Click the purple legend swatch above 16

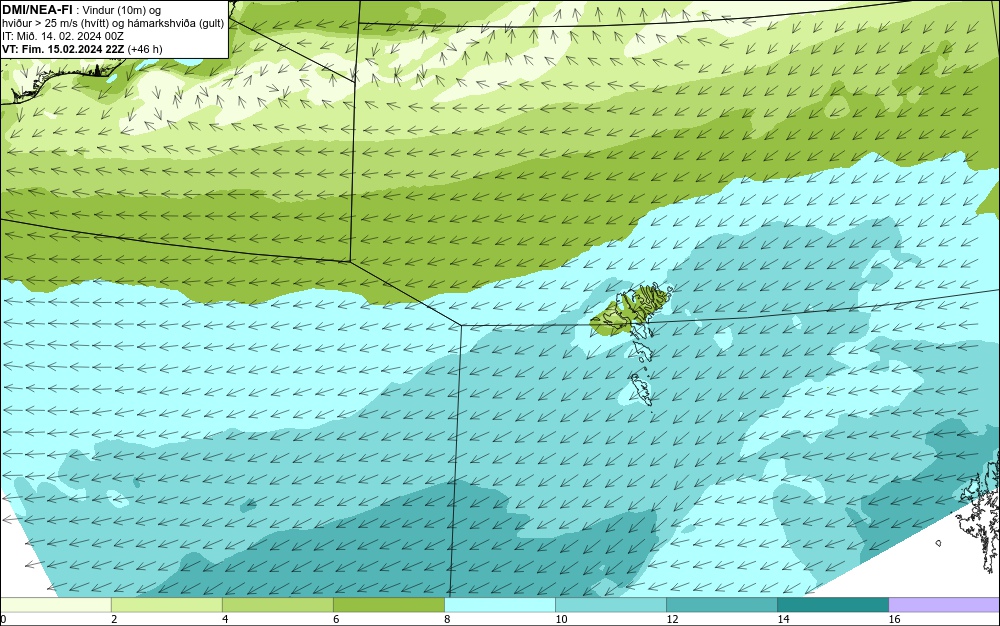point(944,604)
